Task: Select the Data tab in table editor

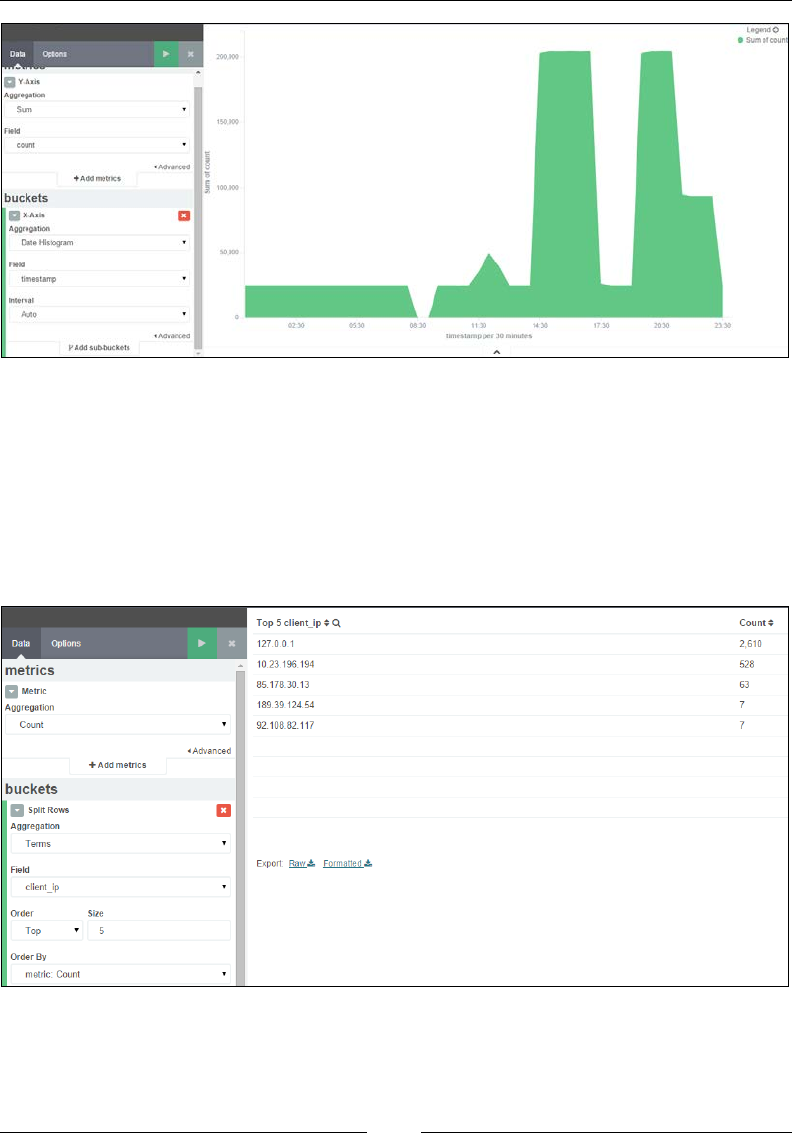Action: pos(21,643)
